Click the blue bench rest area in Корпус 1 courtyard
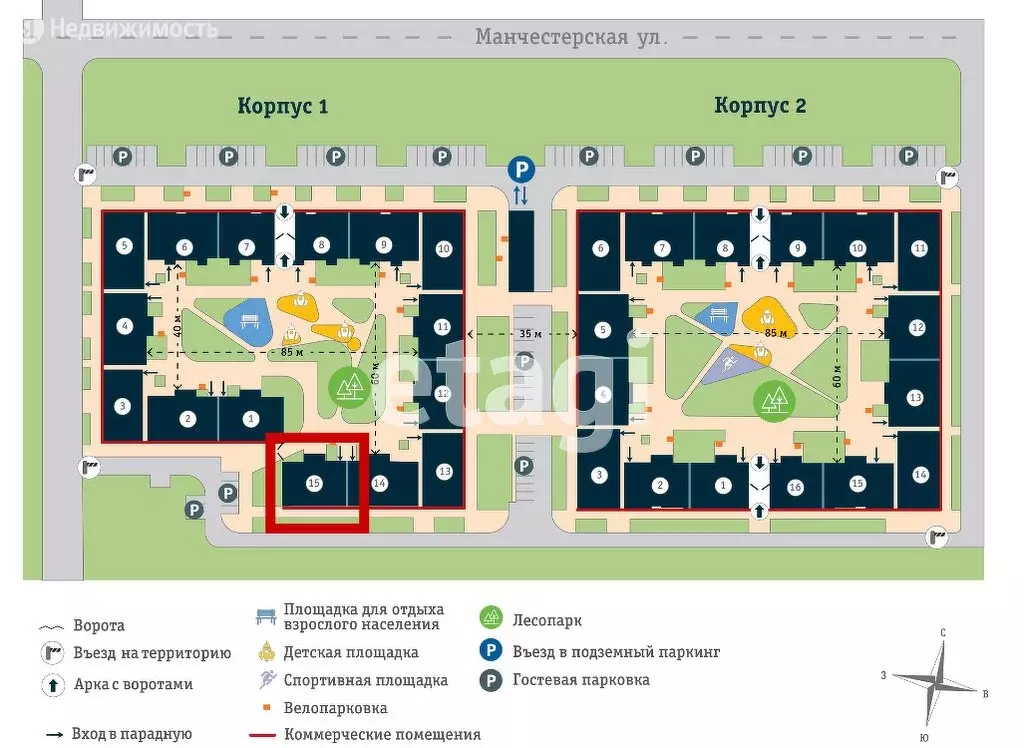The width and height of the screenshot is (1024, 748). (x=249, y=322)
